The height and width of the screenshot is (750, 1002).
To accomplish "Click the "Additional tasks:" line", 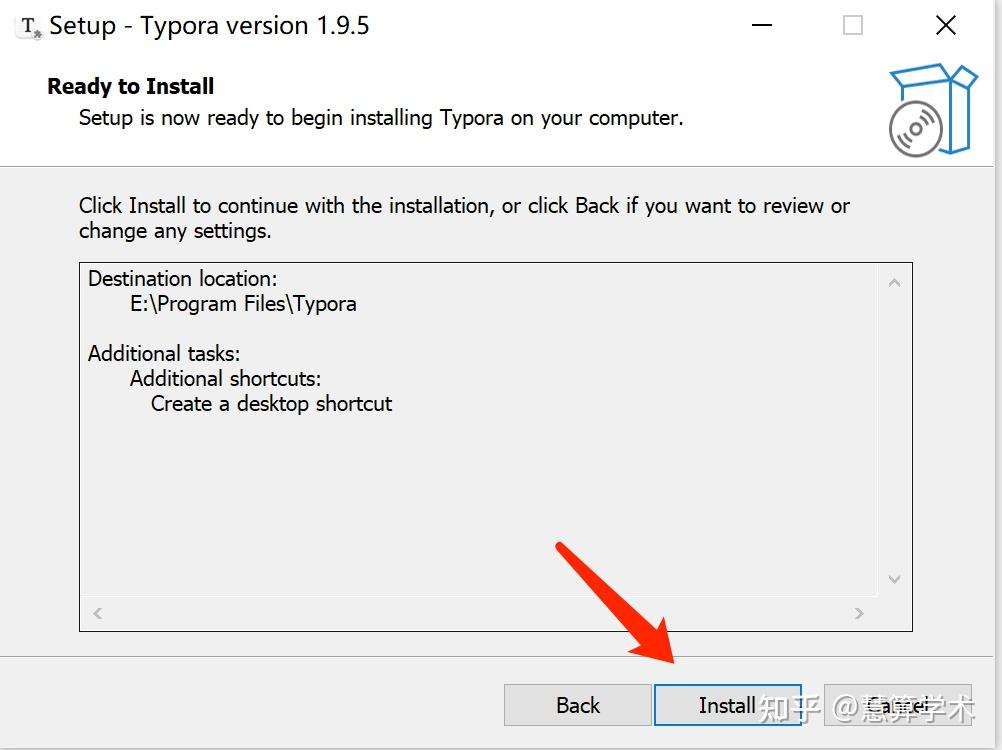I will [x=164, y=353].
